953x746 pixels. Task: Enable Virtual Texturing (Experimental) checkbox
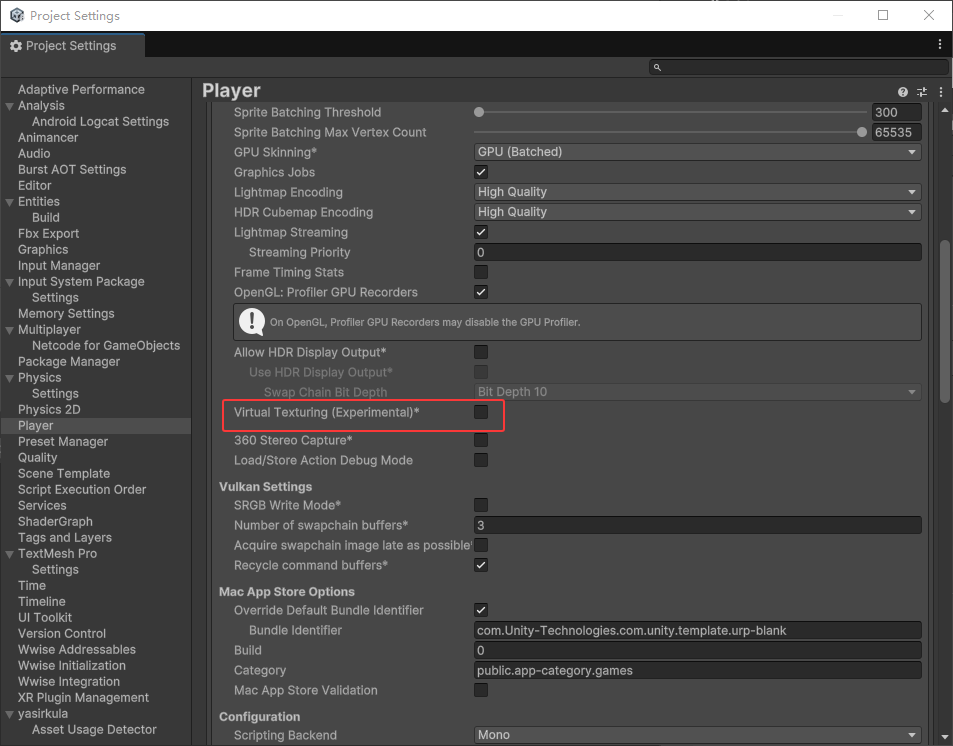pyautogui.click(x=481, y=412)
